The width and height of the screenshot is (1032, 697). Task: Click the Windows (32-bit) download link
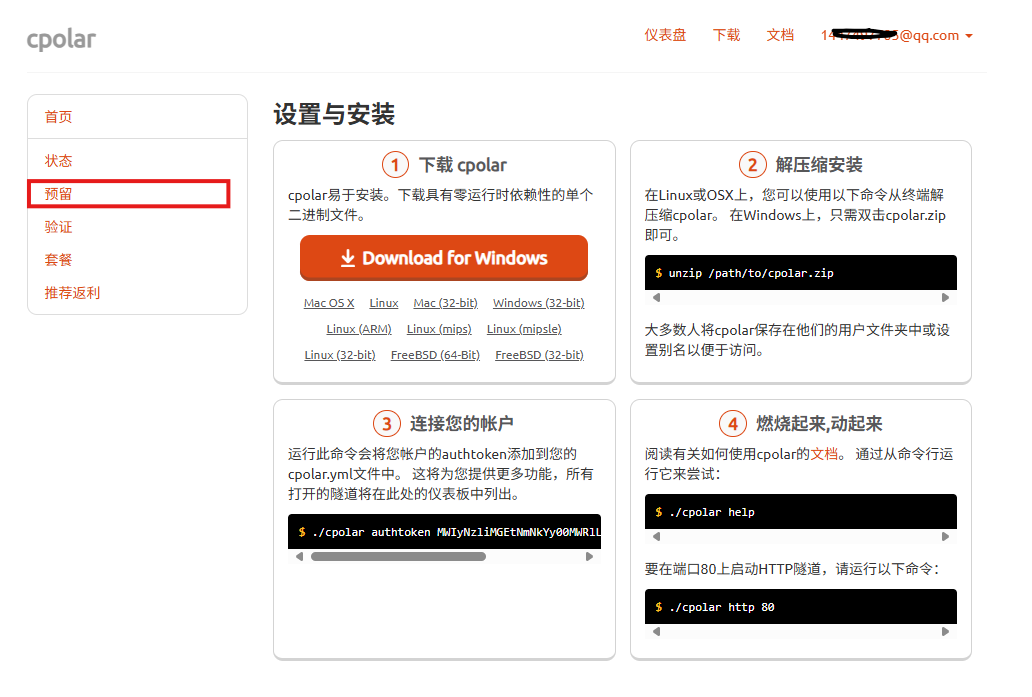tap(538, 303)
